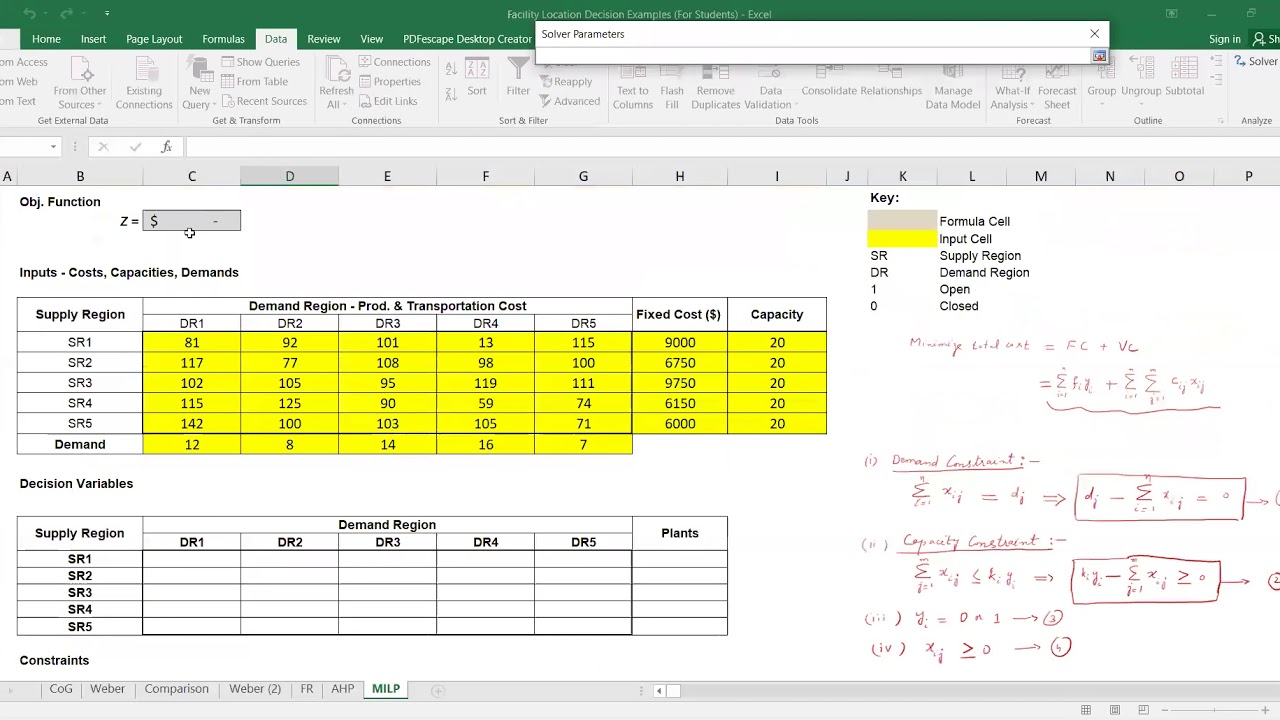Open the Sort dialog
This screenshot has height=720, width=1280.
pyautogui.click(x=477, y=78)
